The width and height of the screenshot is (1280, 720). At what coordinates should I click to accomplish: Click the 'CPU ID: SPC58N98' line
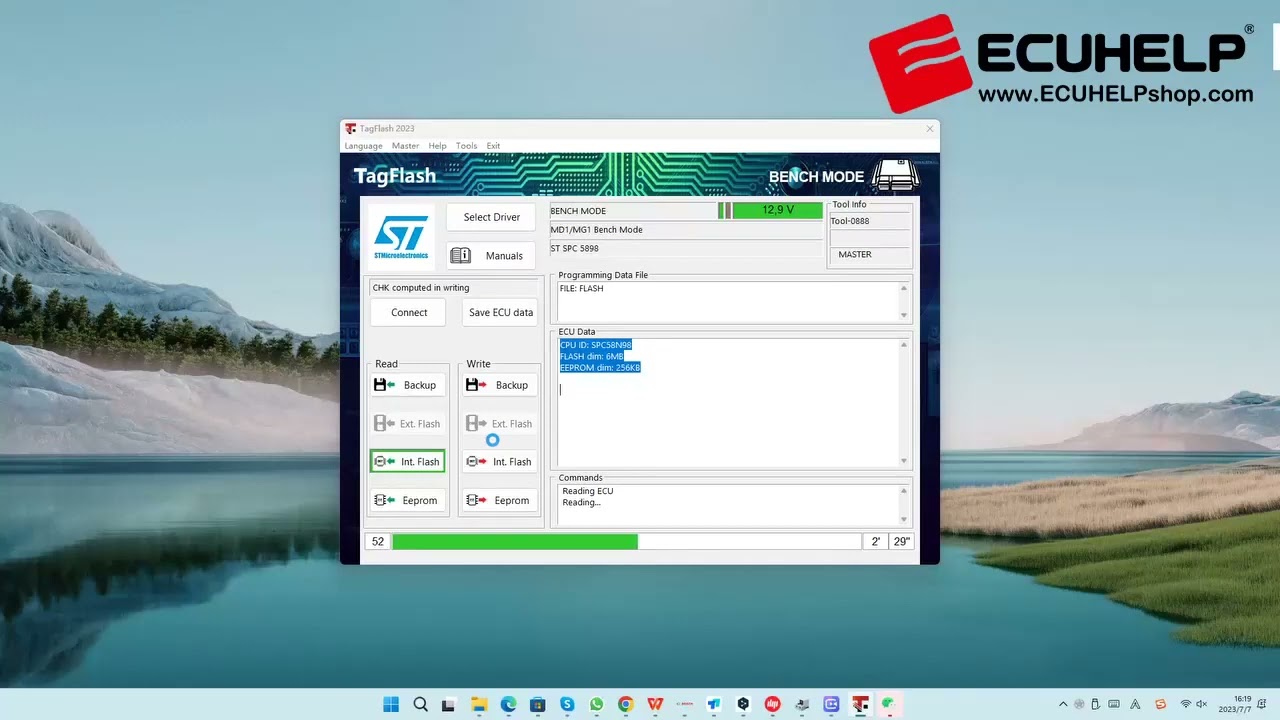[596, 345]
